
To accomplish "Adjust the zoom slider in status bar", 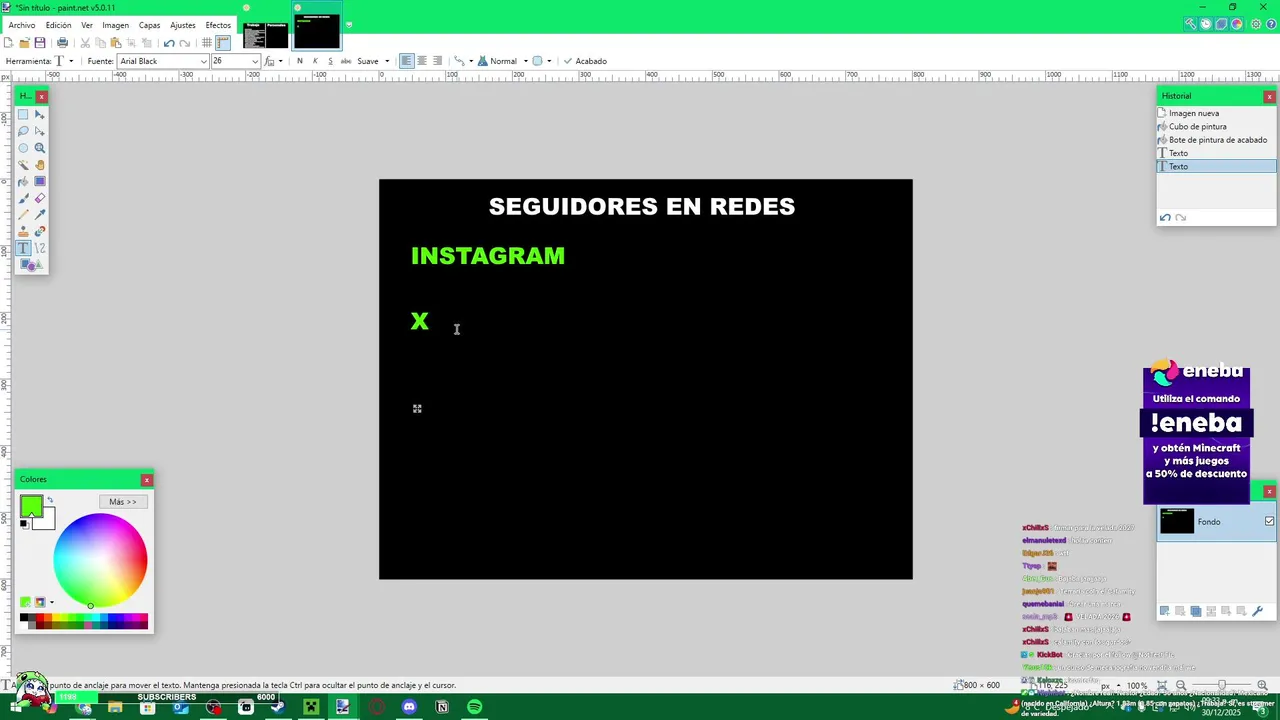I will [x=1221, y=686].
